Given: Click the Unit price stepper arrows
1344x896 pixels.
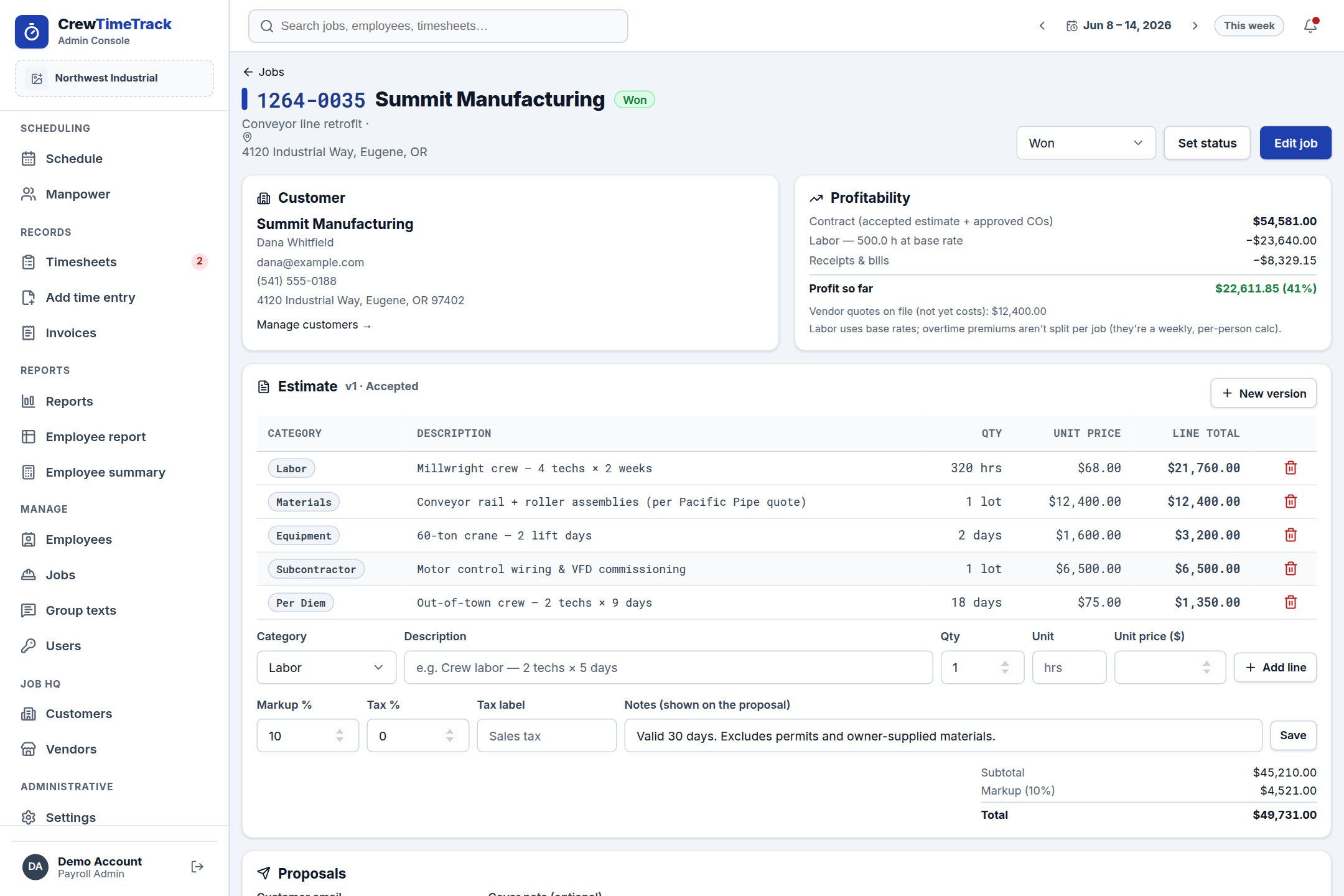Looking at the screenshot, I should 1206,668.
